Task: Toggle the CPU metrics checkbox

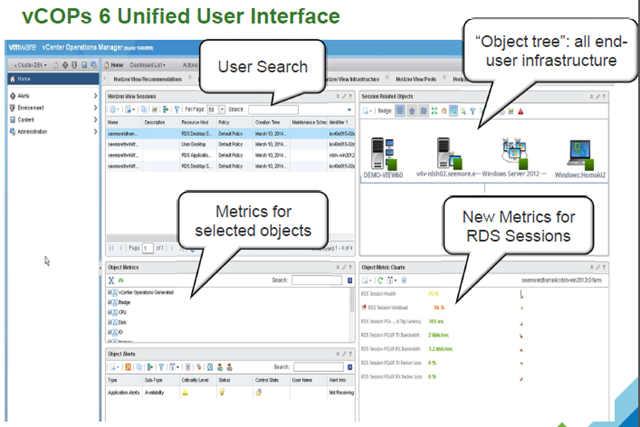Action: pyautogui.click(x=110, y=312)
